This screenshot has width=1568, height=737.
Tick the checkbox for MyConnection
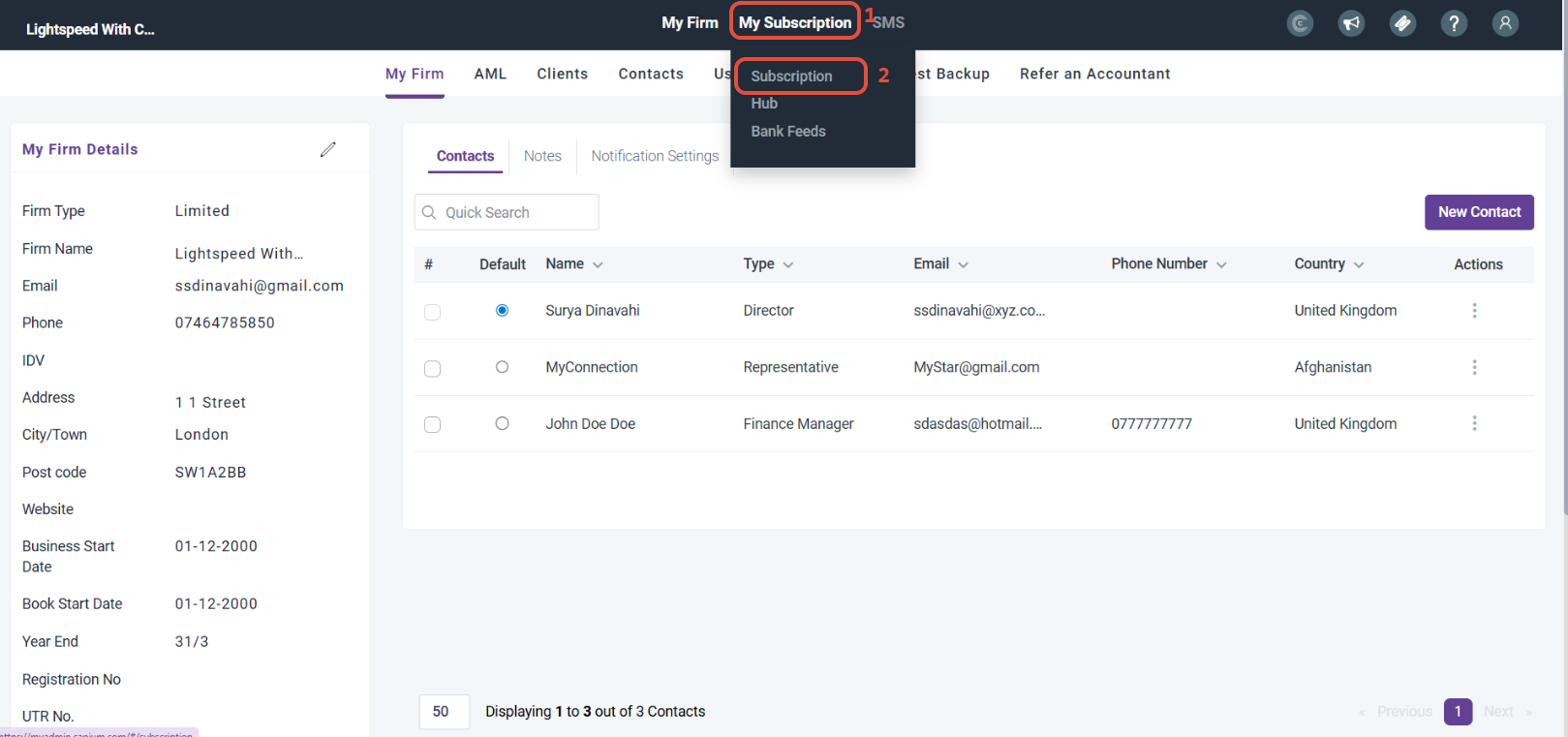tap(432, 368)
